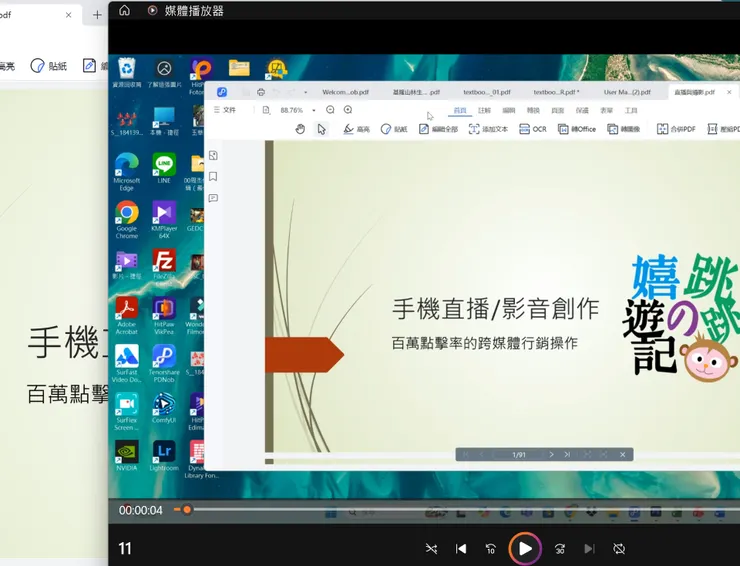The width and height of the screenshot is (740, 566).
Task: Run OCR on the PDF
Action: [x=532, y=129]
